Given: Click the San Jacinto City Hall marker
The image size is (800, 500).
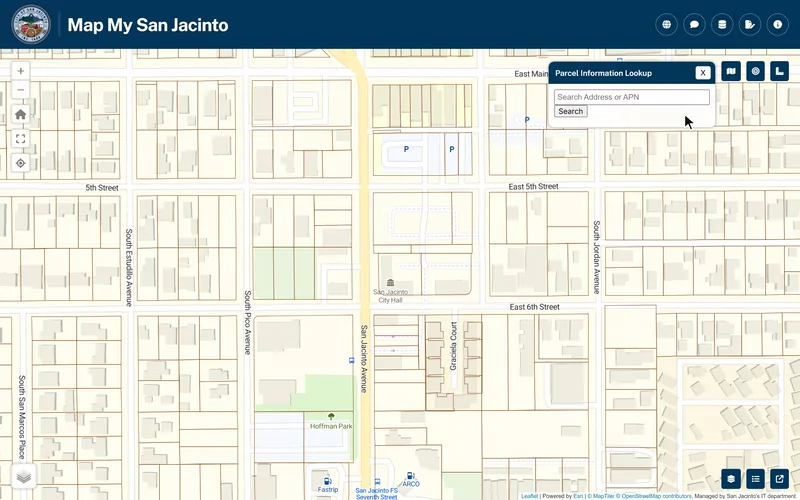Looking at the screenshot, I should tap(390, 283).
